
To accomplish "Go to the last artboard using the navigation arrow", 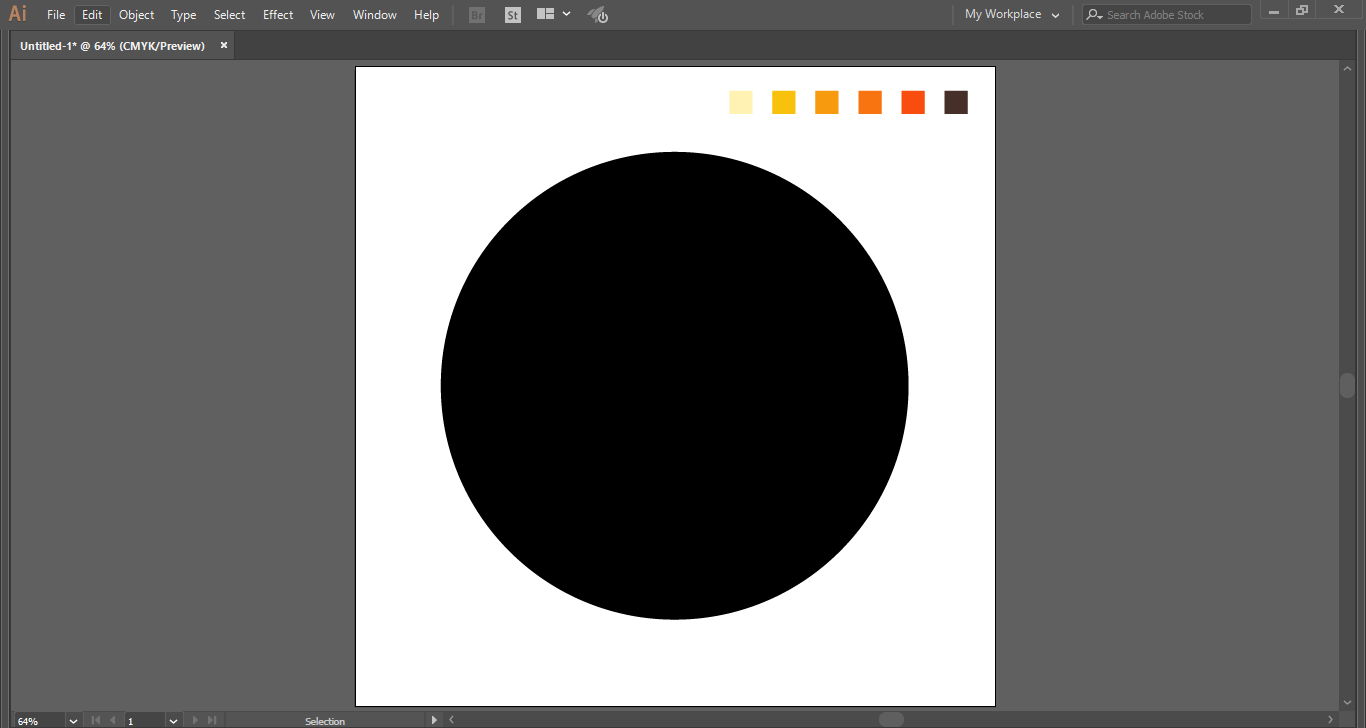I will pos(212,720).
